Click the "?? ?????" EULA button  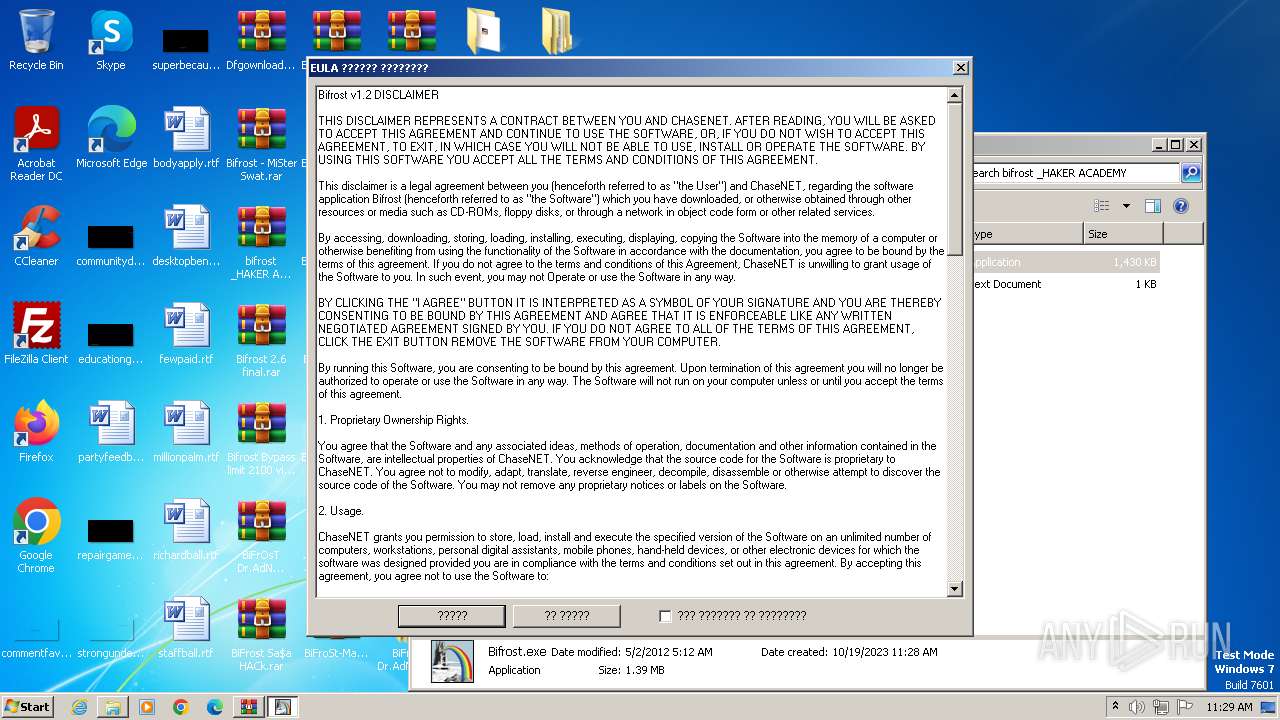pyautogui.click(x=567, y=616)
